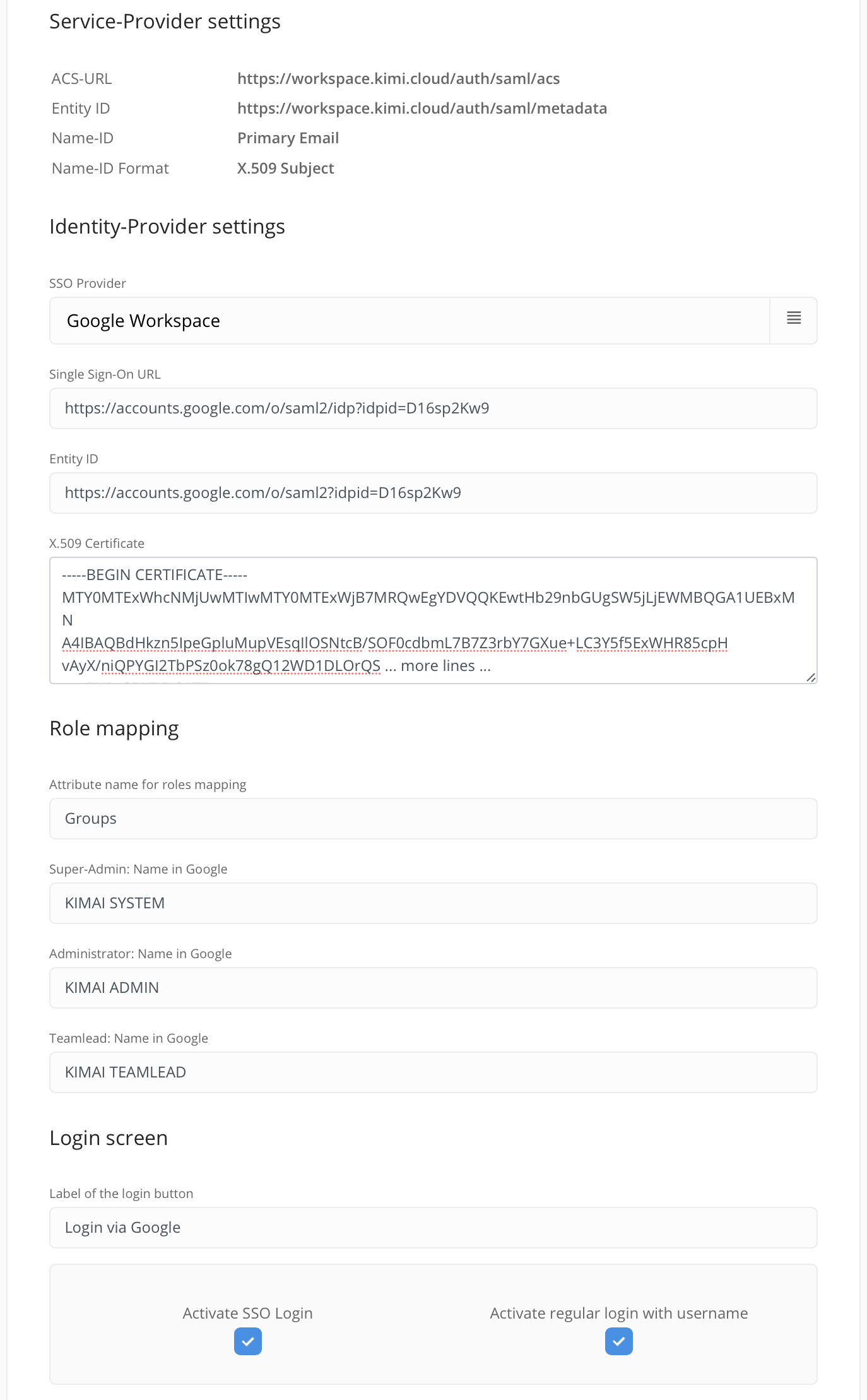Open the SSO Provider list icon
Viewport: 867px width, 1400px height.
794,321
